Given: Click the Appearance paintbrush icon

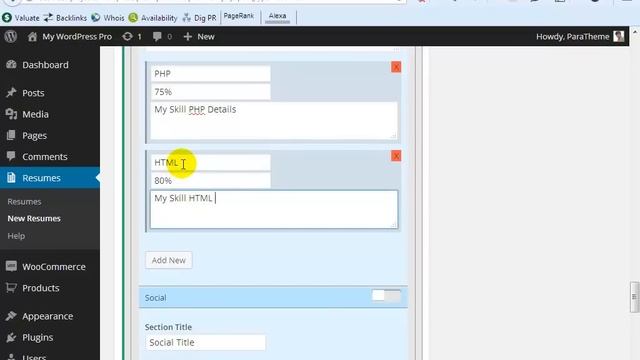Looking at the screenshot, I should pos(11,316).
